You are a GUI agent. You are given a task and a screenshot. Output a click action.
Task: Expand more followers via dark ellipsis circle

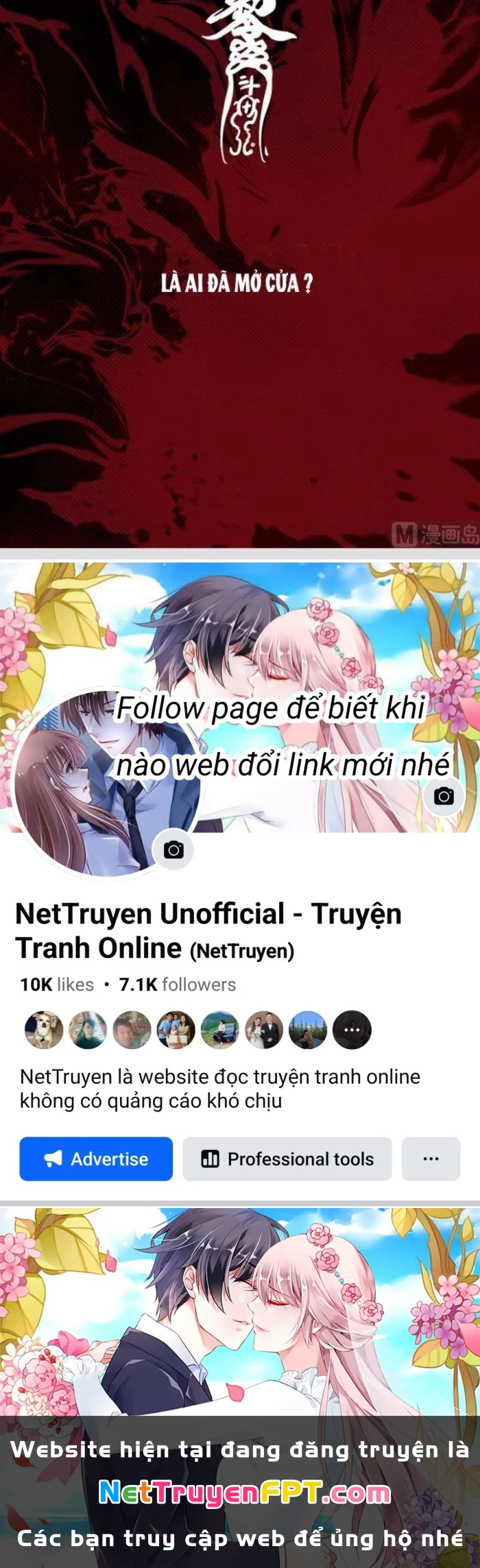coord(352,1030)
